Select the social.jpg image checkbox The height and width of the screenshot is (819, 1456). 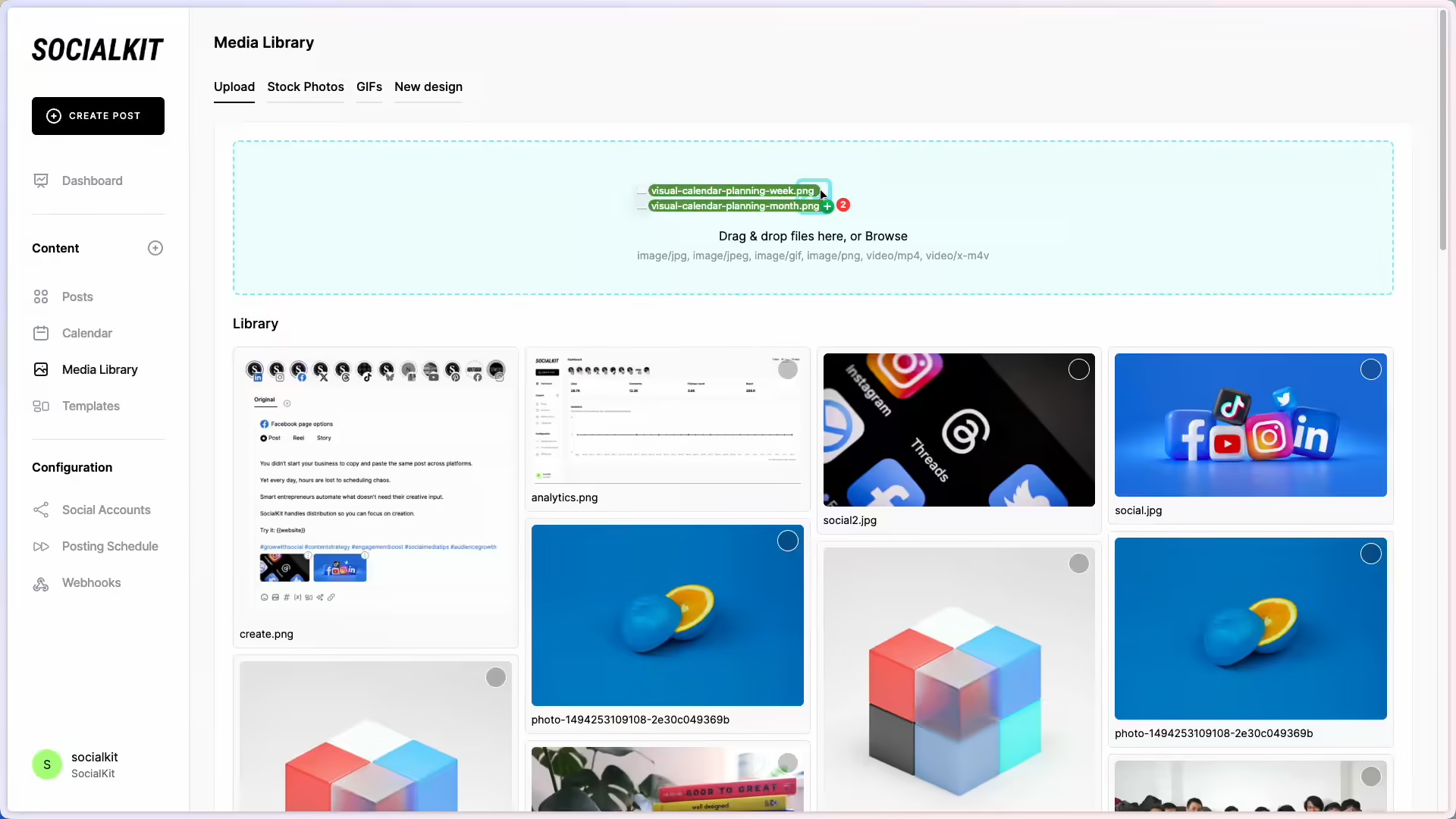[x=1371, y=369]
